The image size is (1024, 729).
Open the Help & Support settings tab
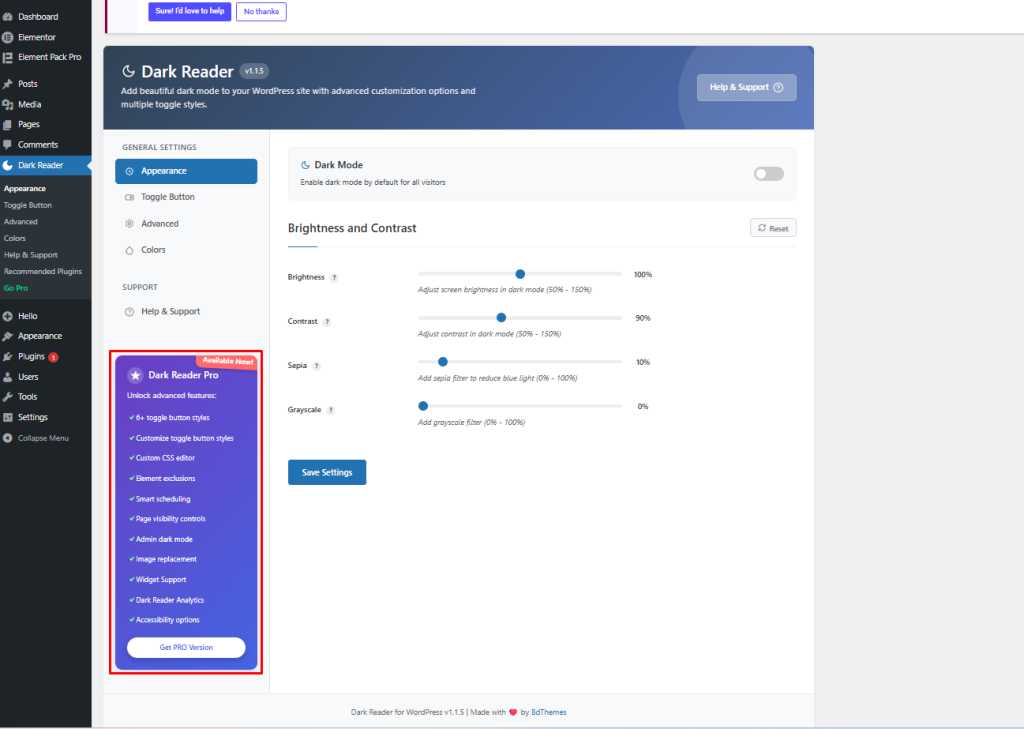(x=186, y=312)
